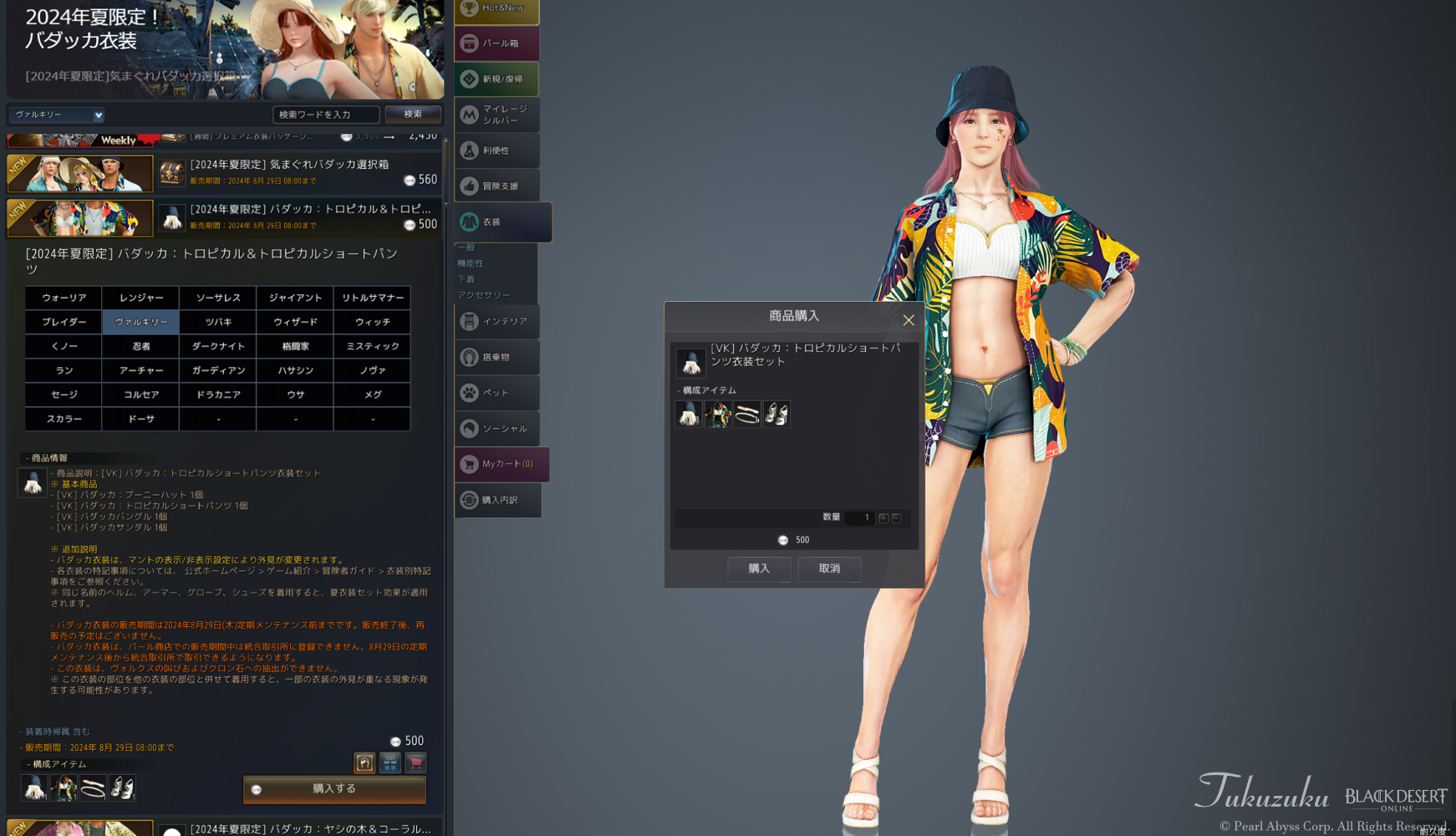Select the ジャイアント class tab
1456x836 pixels.
coord(295,298)
